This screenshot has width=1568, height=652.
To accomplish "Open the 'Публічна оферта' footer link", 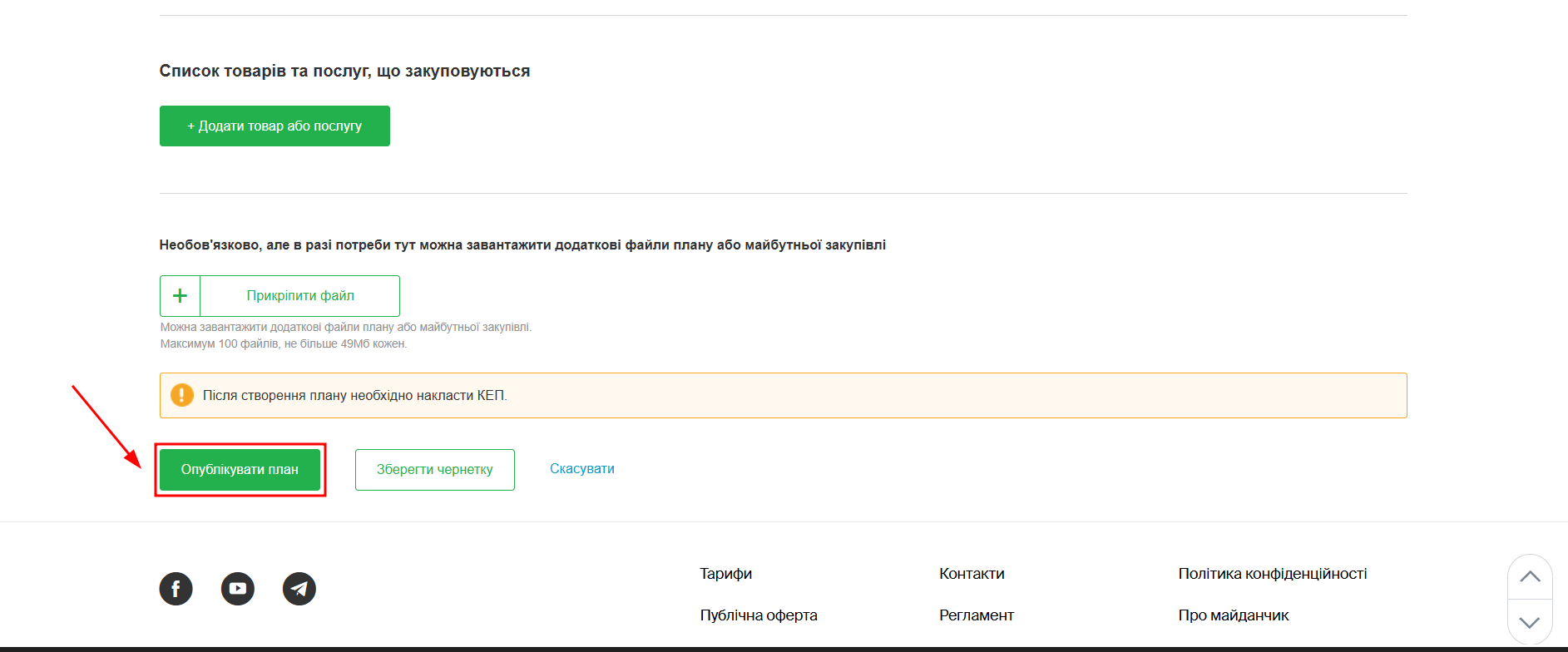I will click(x=758, y=615).
